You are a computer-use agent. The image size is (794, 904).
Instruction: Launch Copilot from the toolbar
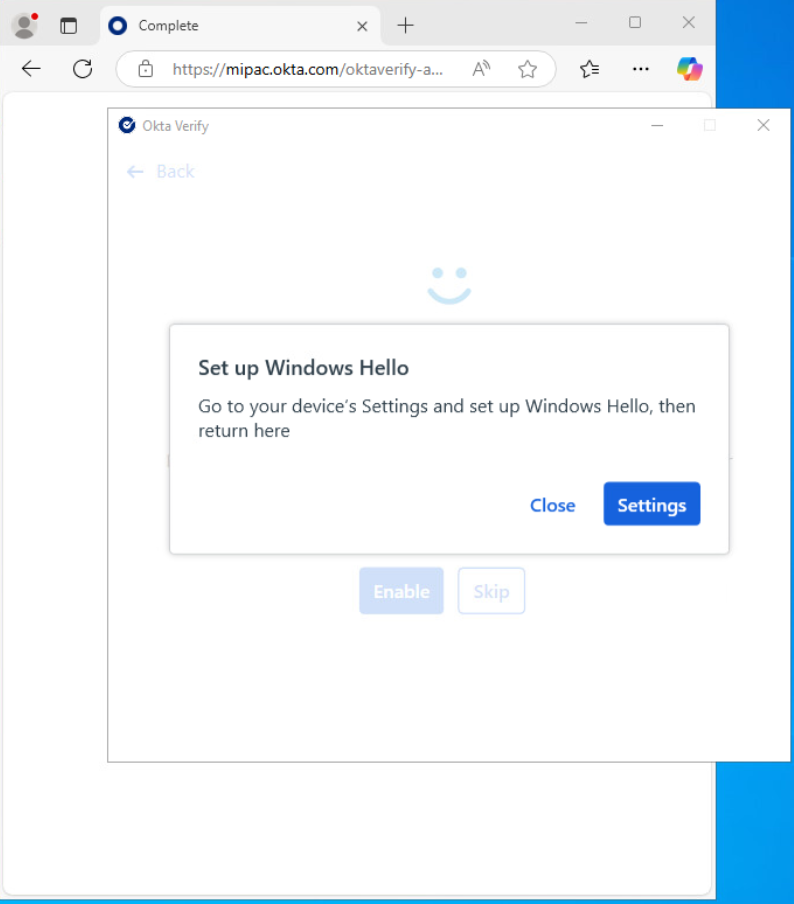click(x=689, y=69)
